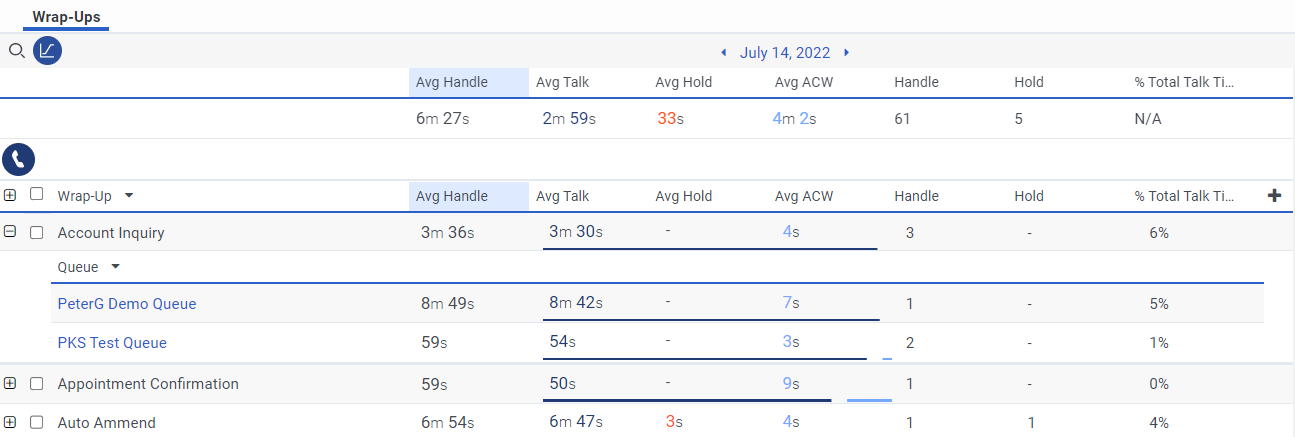Select the Appointment Confirmation checkbox

click(37, 383)
